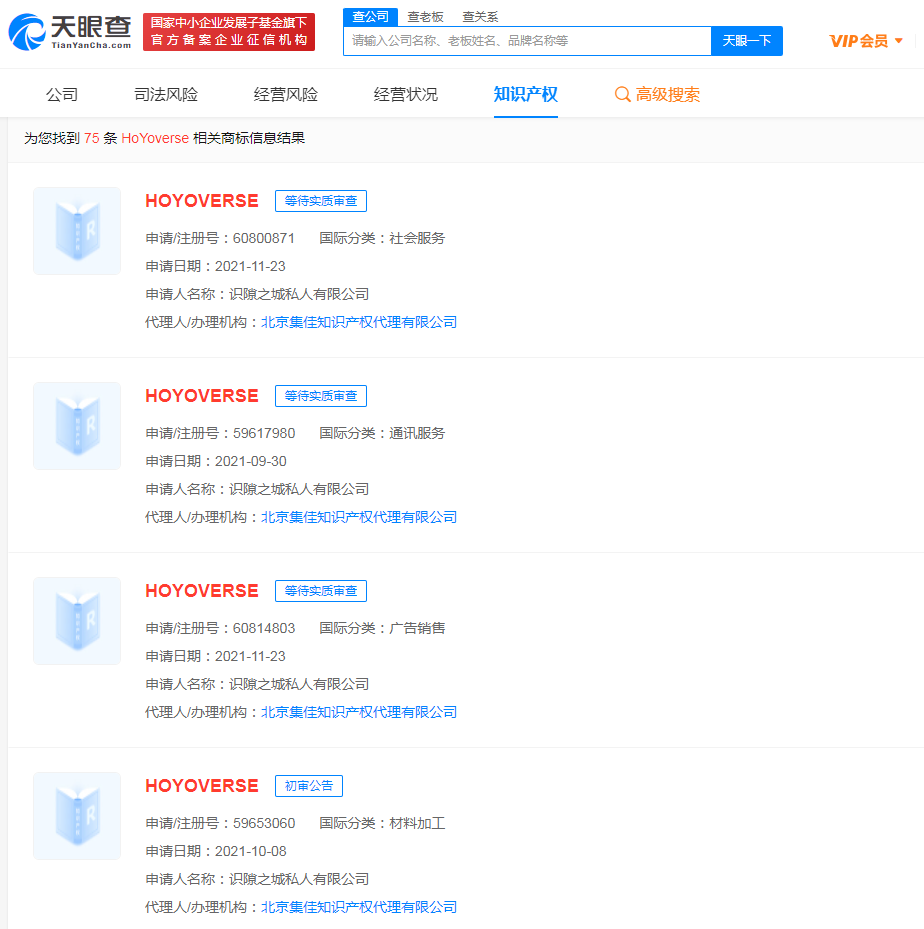This screenshot has width=924, height=929.
Task: Select the 查老板 search tab
Action: click(x=425, y=17)
